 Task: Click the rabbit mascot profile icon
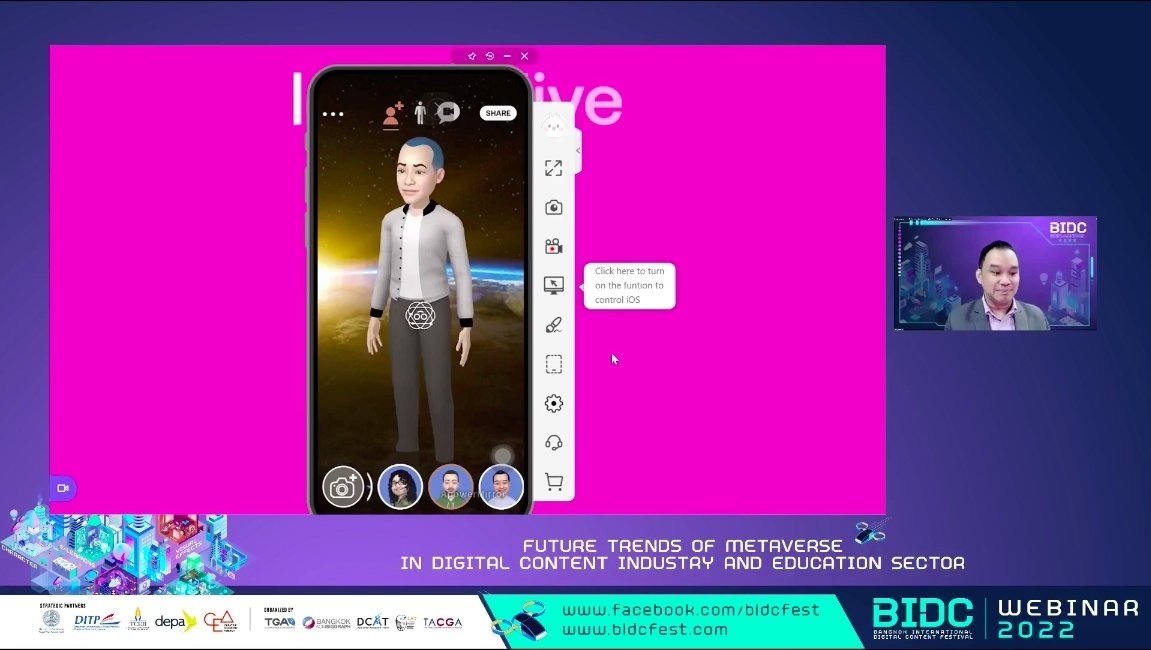[x=553, y=126]
